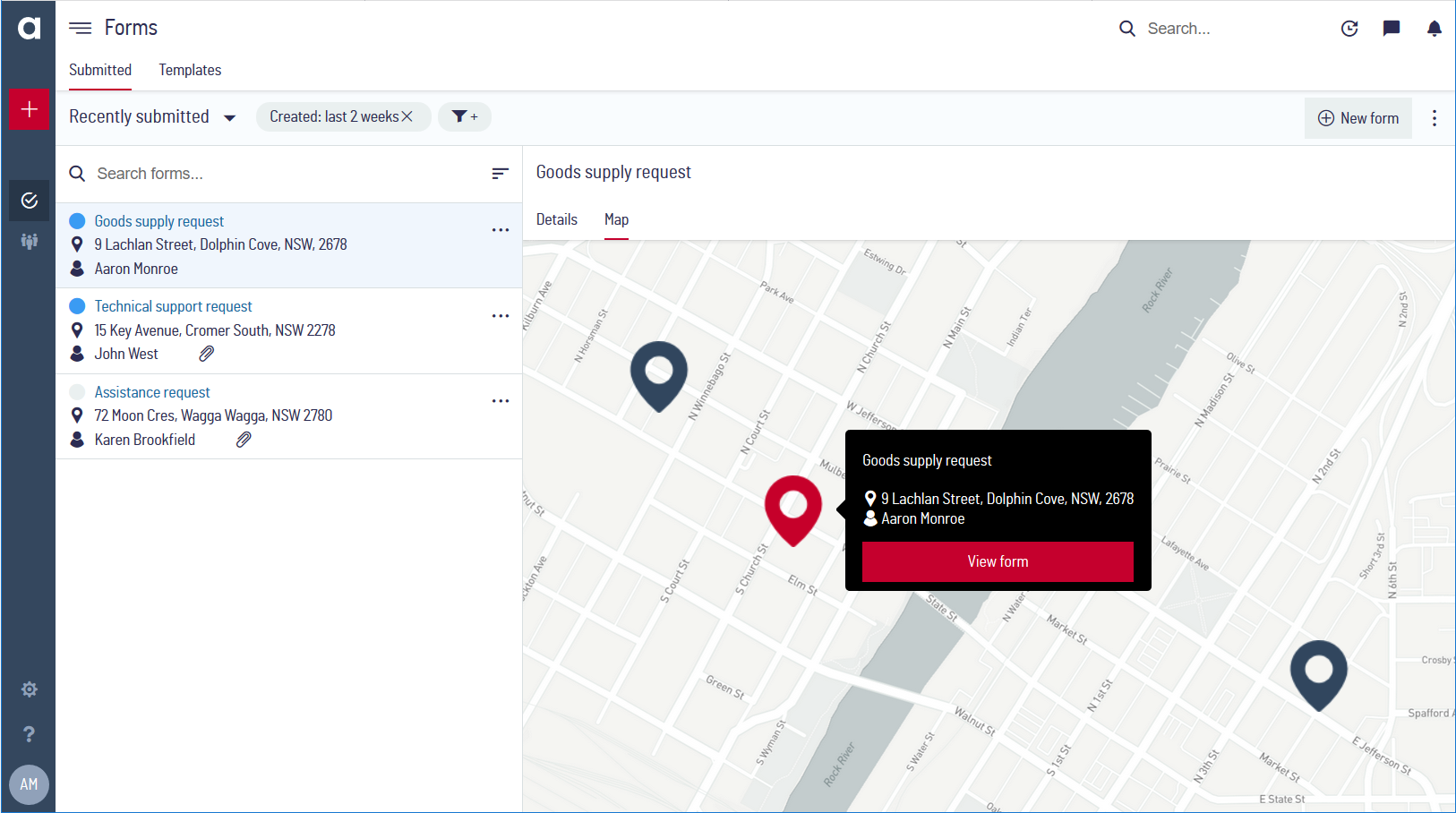Open the tasks checkmark sidebar icon
Screen dimensions: 1456x813
[x=29, y=201]
